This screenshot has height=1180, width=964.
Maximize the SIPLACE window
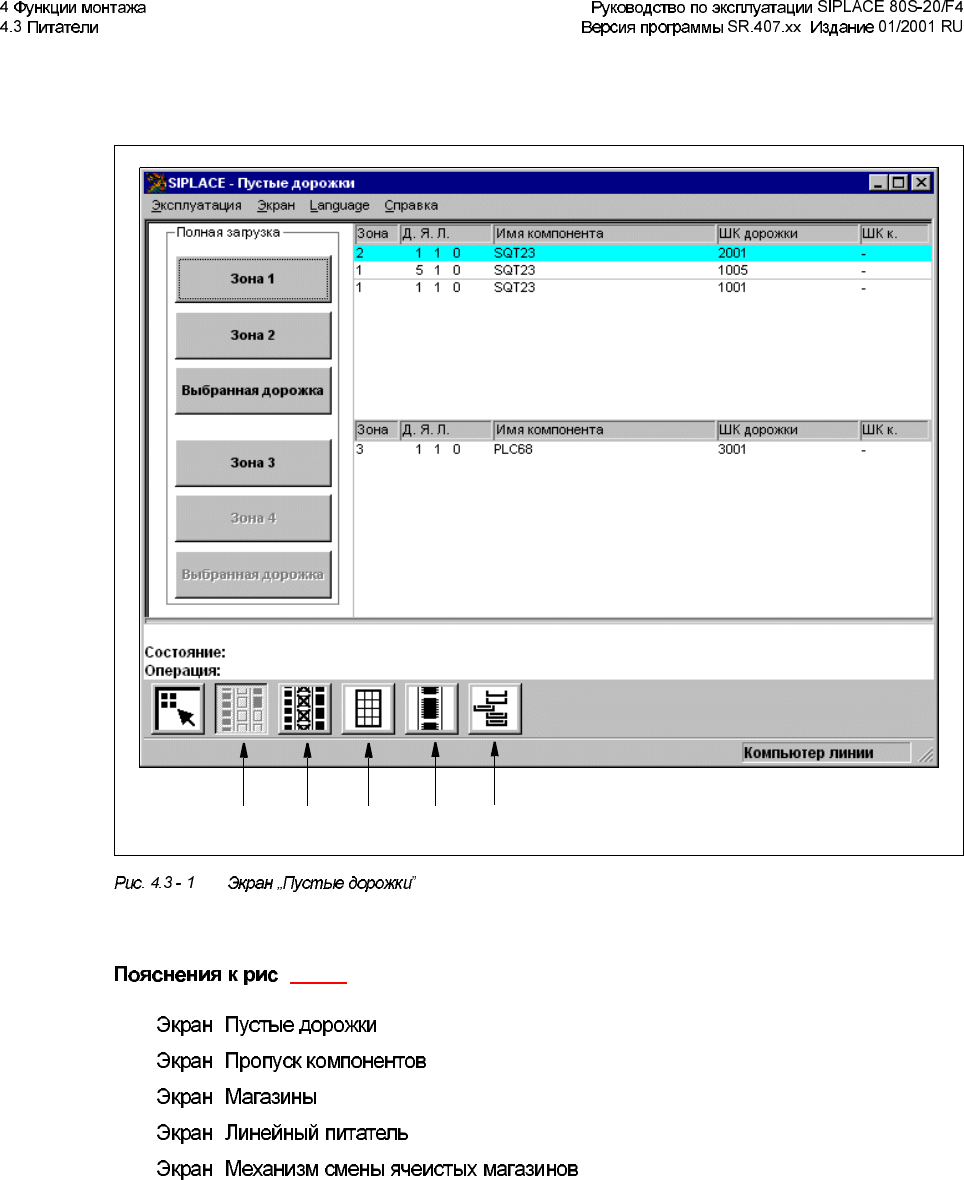(x=899, y=182)
